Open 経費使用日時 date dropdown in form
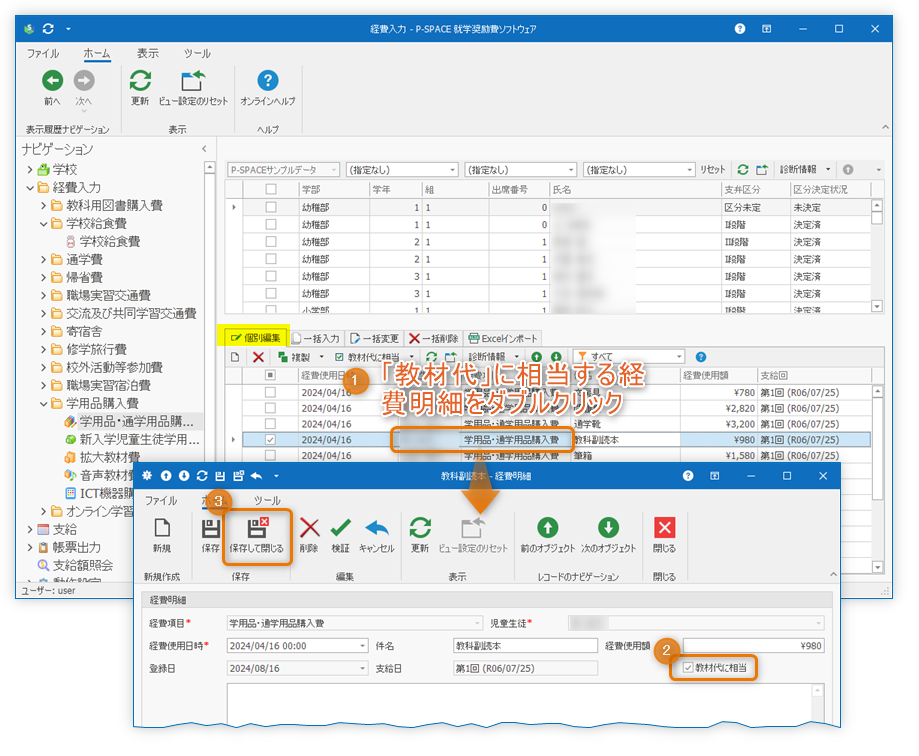919x756 pixels. tap(362, 646)
